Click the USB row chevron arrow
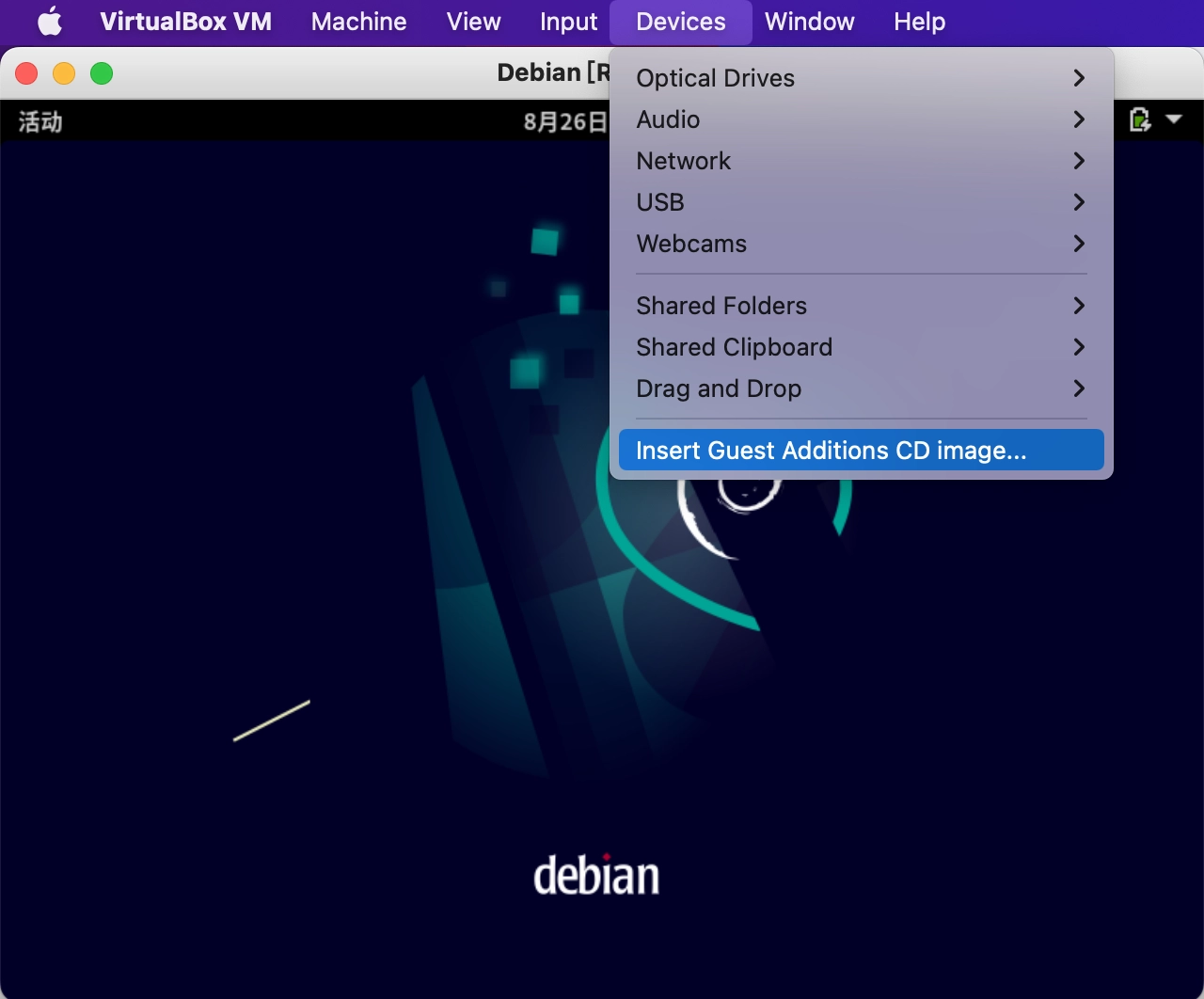 pyautogui.click(x=1079, y=202)
